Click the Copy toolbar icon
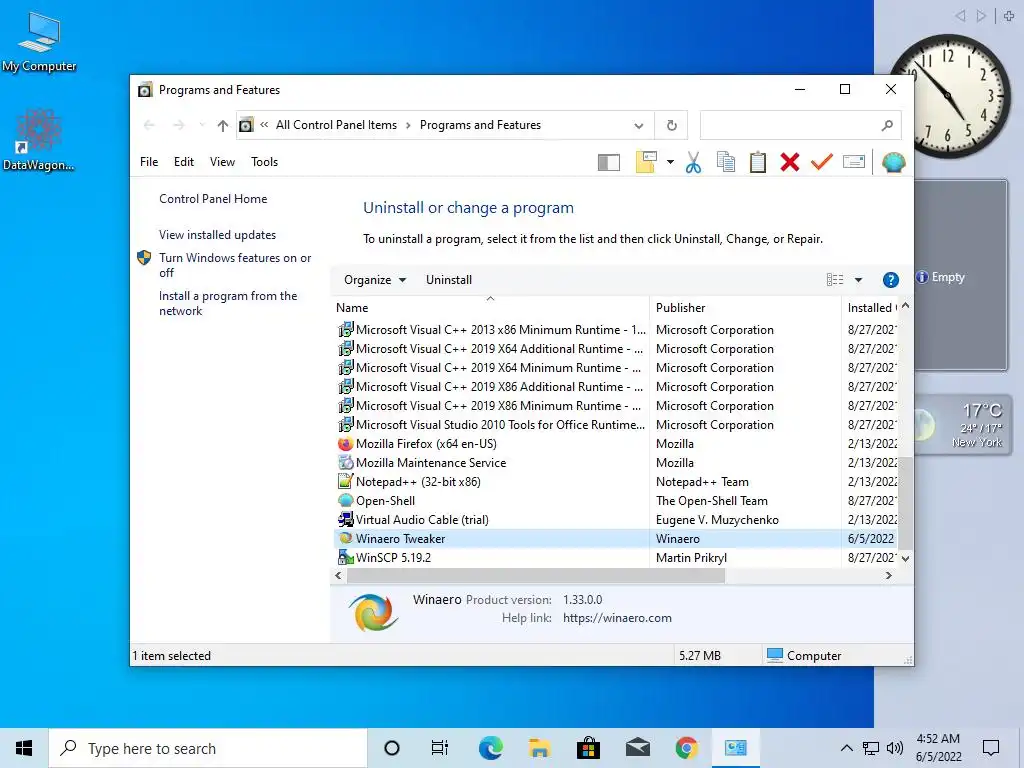This screenshot has height=768, width=1024. (x=726, y=162)
